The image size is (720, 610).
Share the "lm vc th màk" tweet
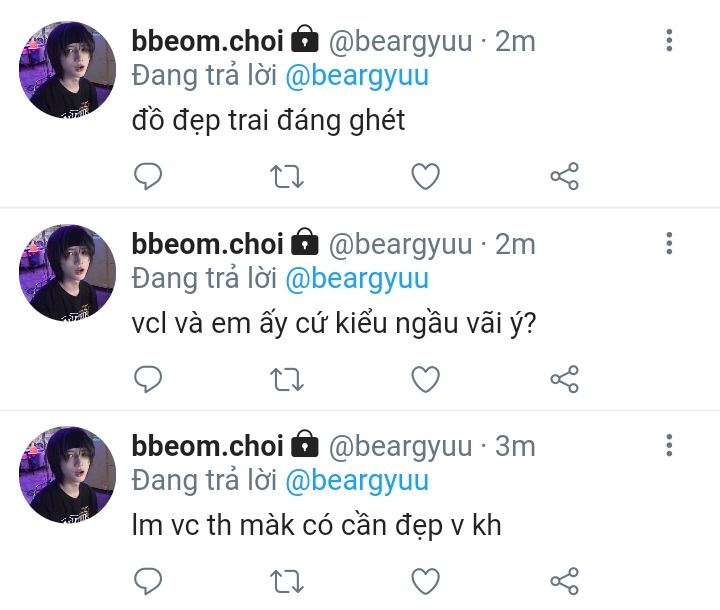(x=565, y=580)
